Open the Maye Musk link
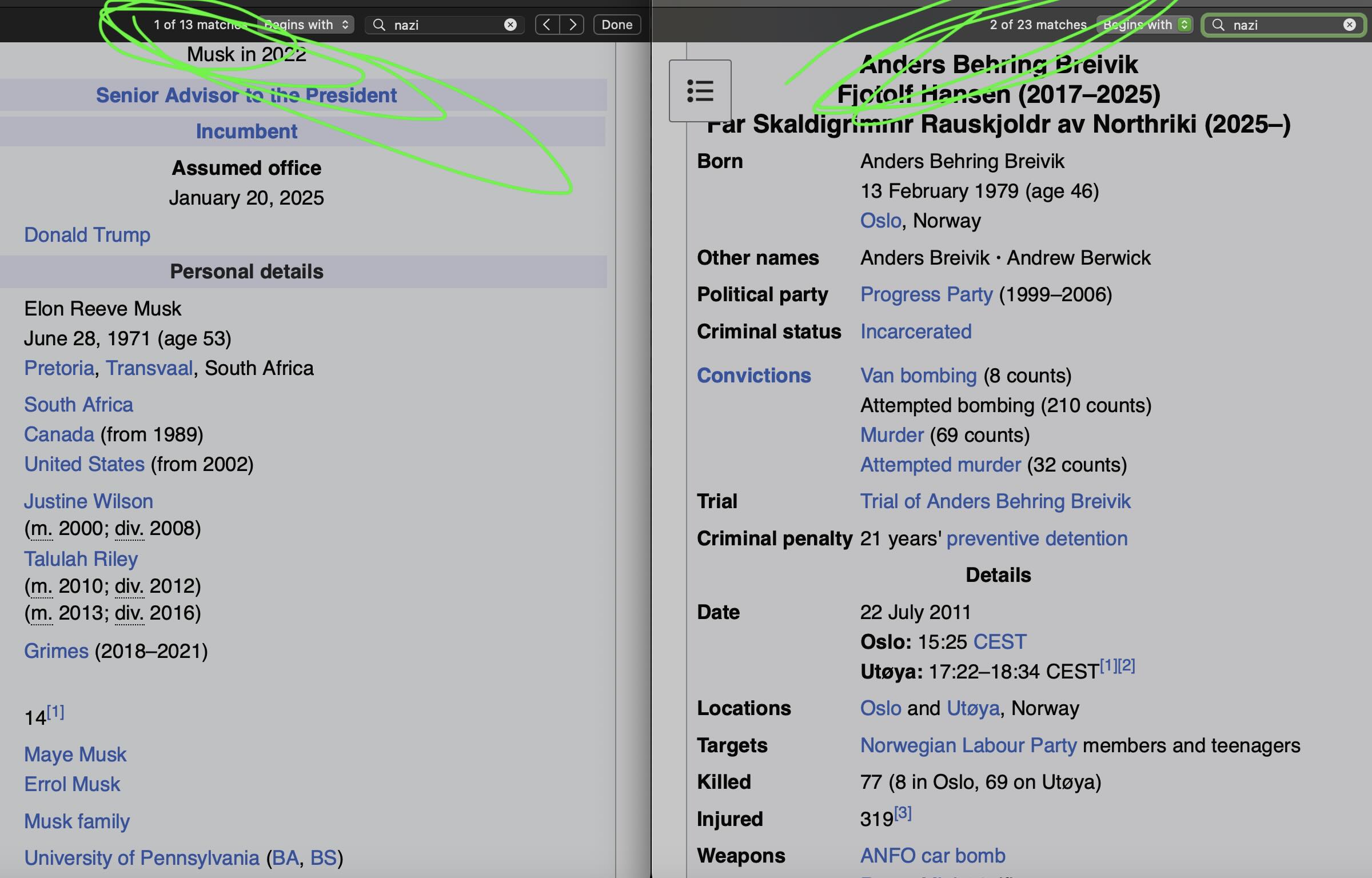The height and width of the screenshot is (878, 1372). pos(75,755)
